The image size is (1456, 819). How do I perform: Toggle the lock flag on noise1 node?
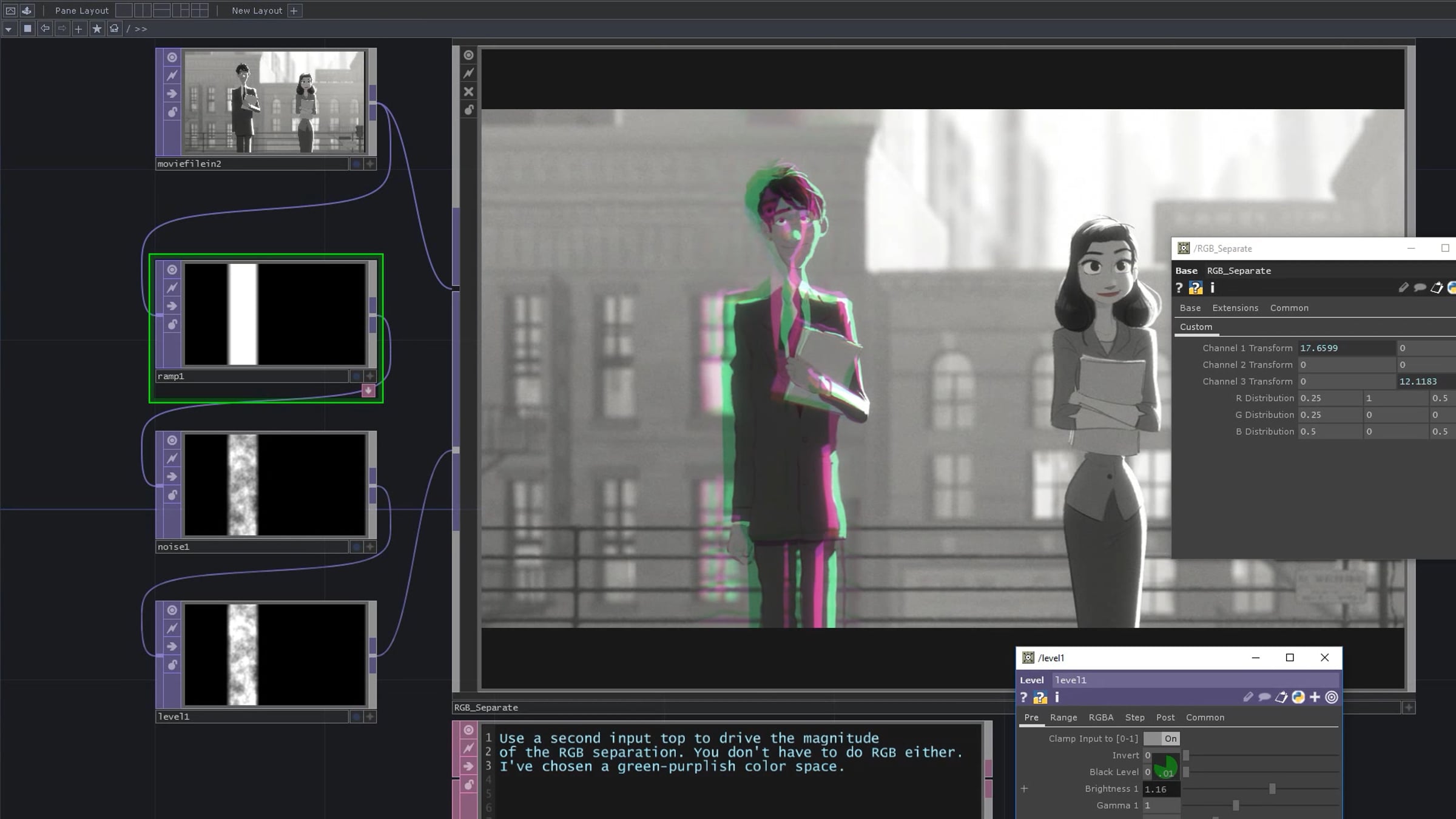point(172,495)
